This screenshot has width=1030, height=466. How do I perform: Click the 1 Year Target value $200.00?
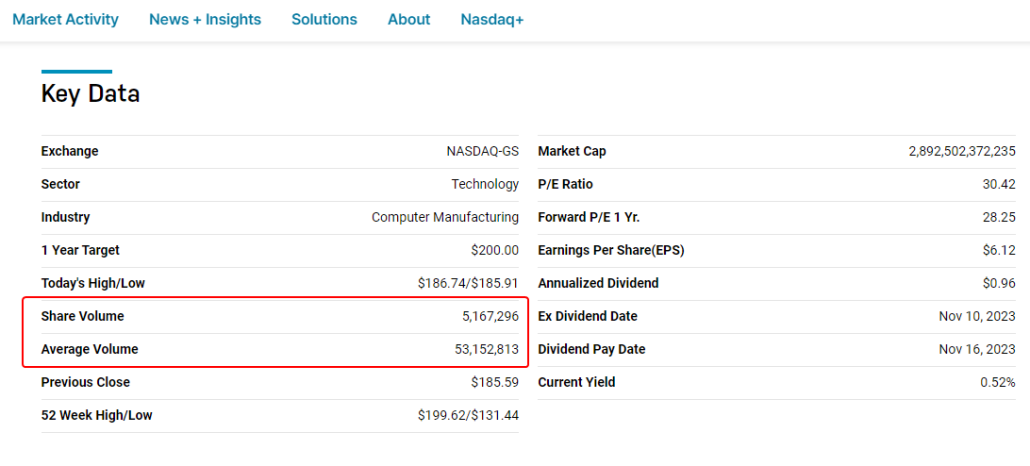pyautogui.click(x=495, y=250)
